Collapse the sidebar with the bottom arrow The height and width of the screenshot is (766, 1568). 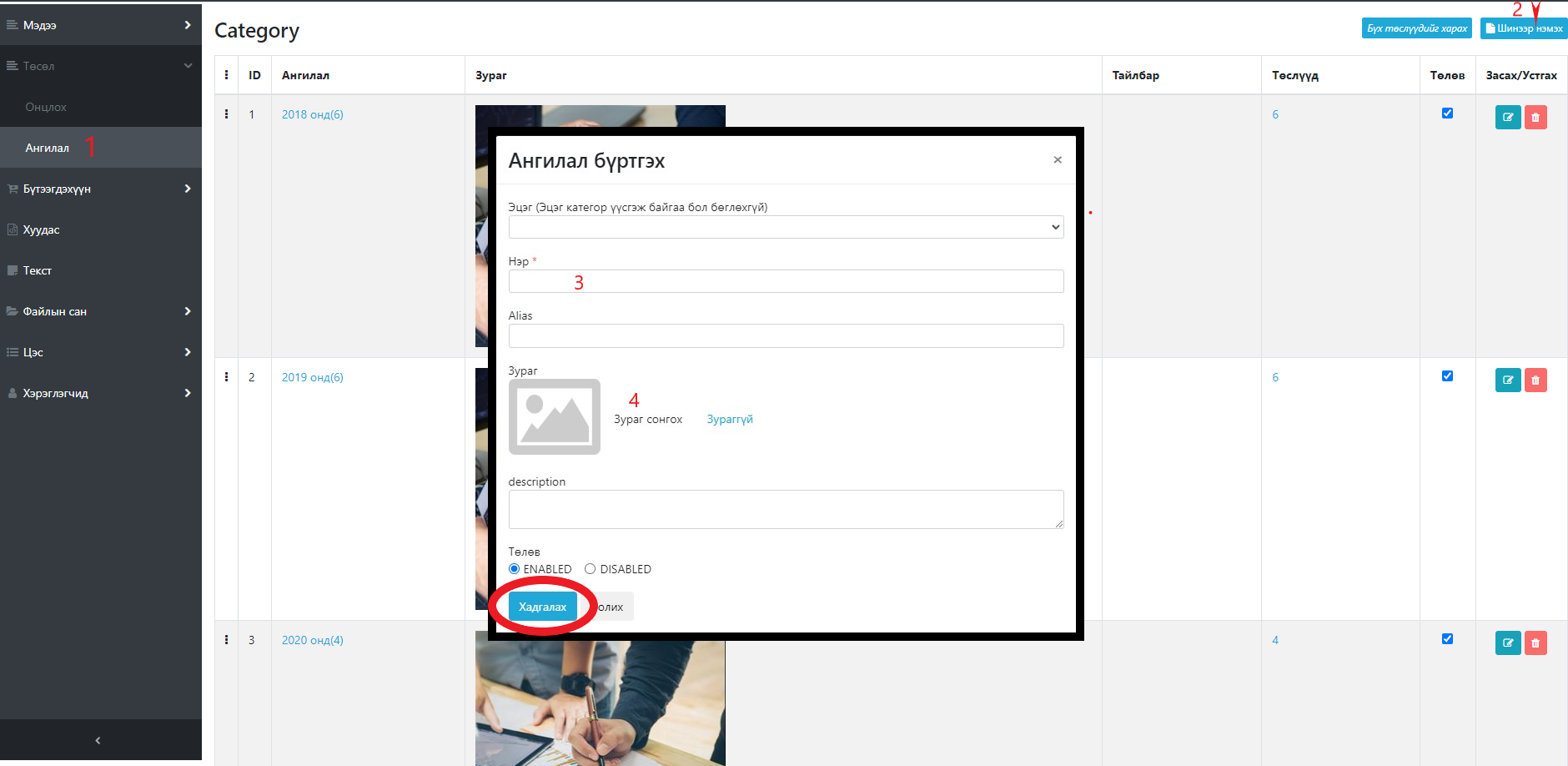(x=98, y=740)
